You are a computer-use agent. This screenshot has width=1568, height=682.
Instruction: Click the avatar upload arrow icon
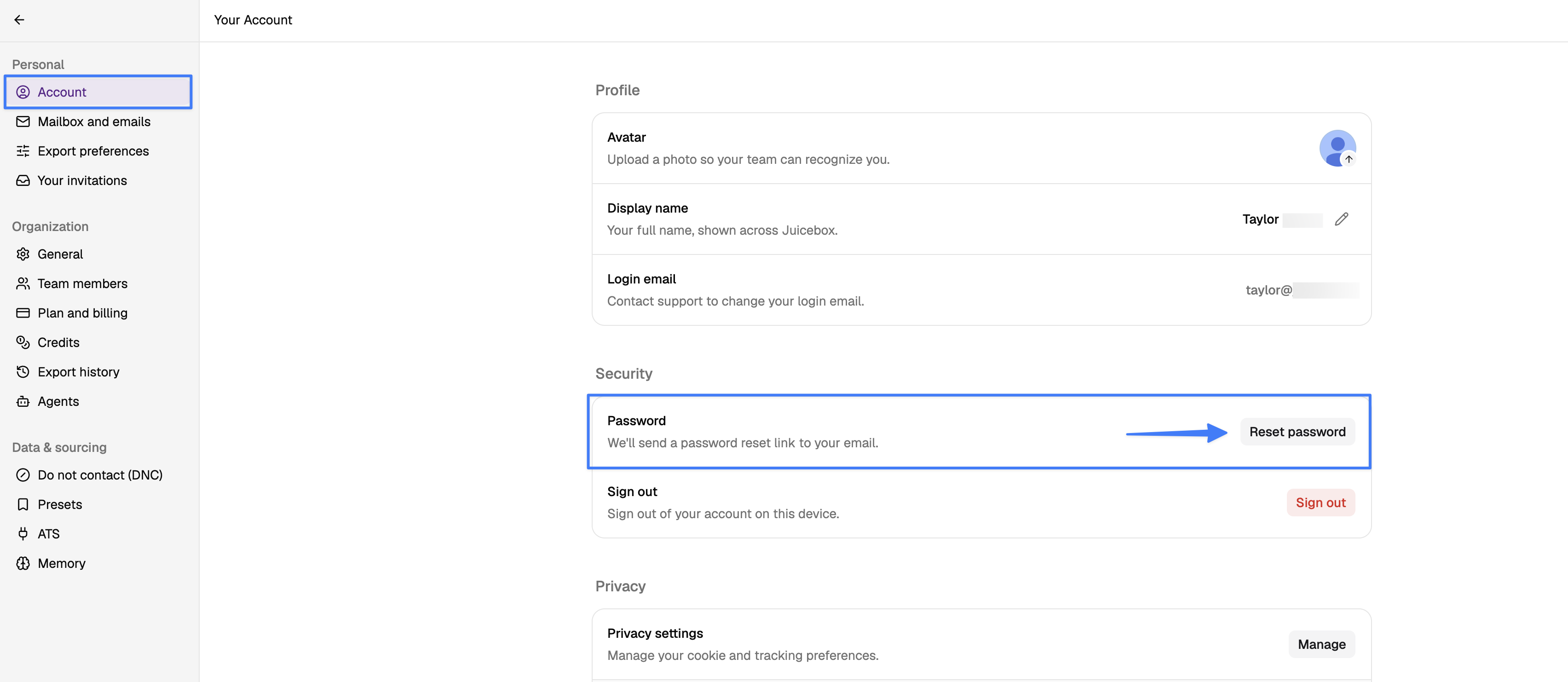(x=1349, y=159)
